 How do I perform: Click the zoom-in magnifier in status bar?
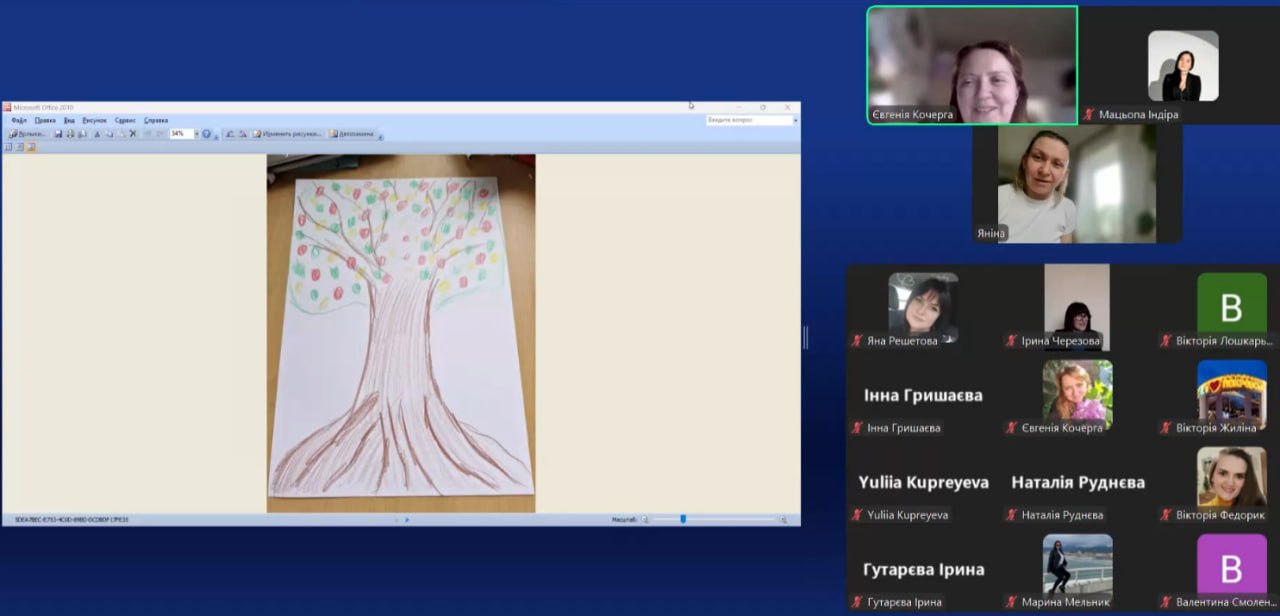(784, 520)
